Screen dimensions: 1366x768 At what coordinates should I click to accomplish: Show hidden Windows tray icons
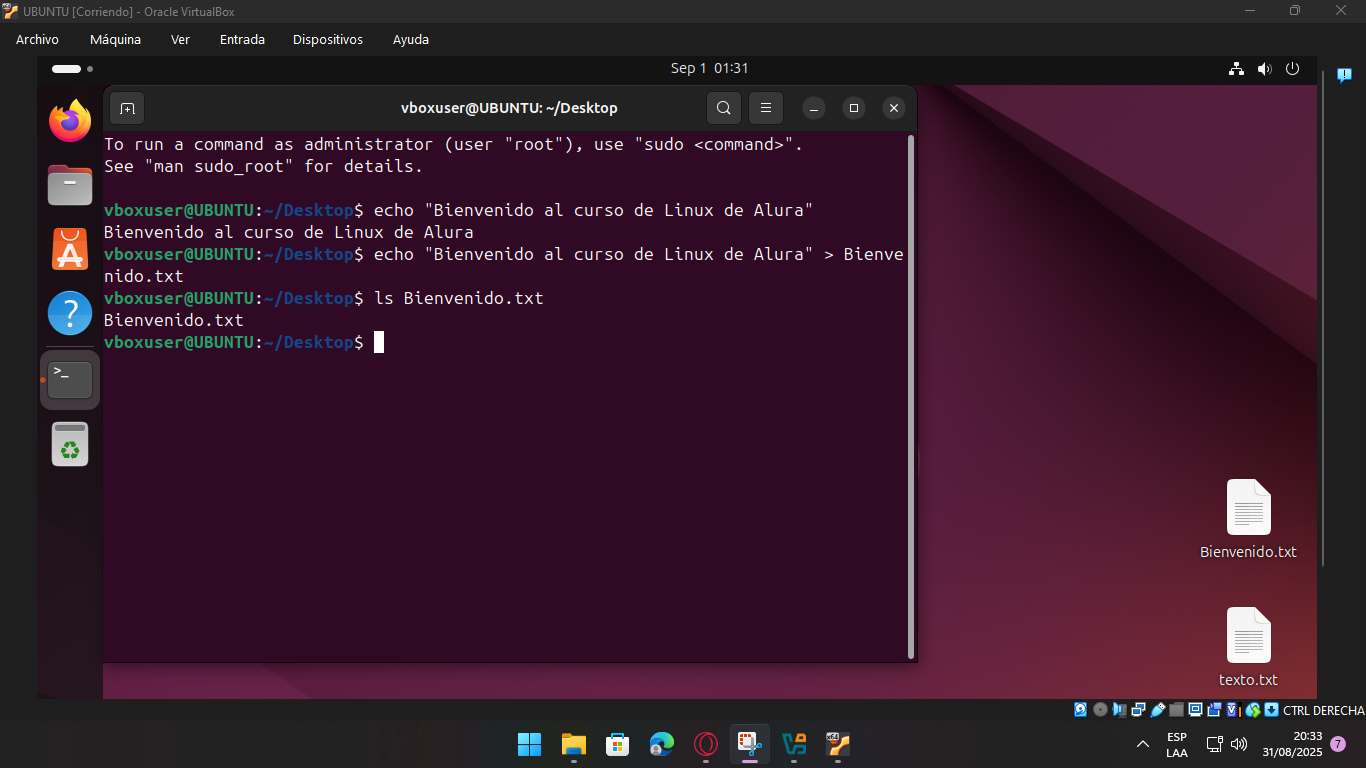1143,744
